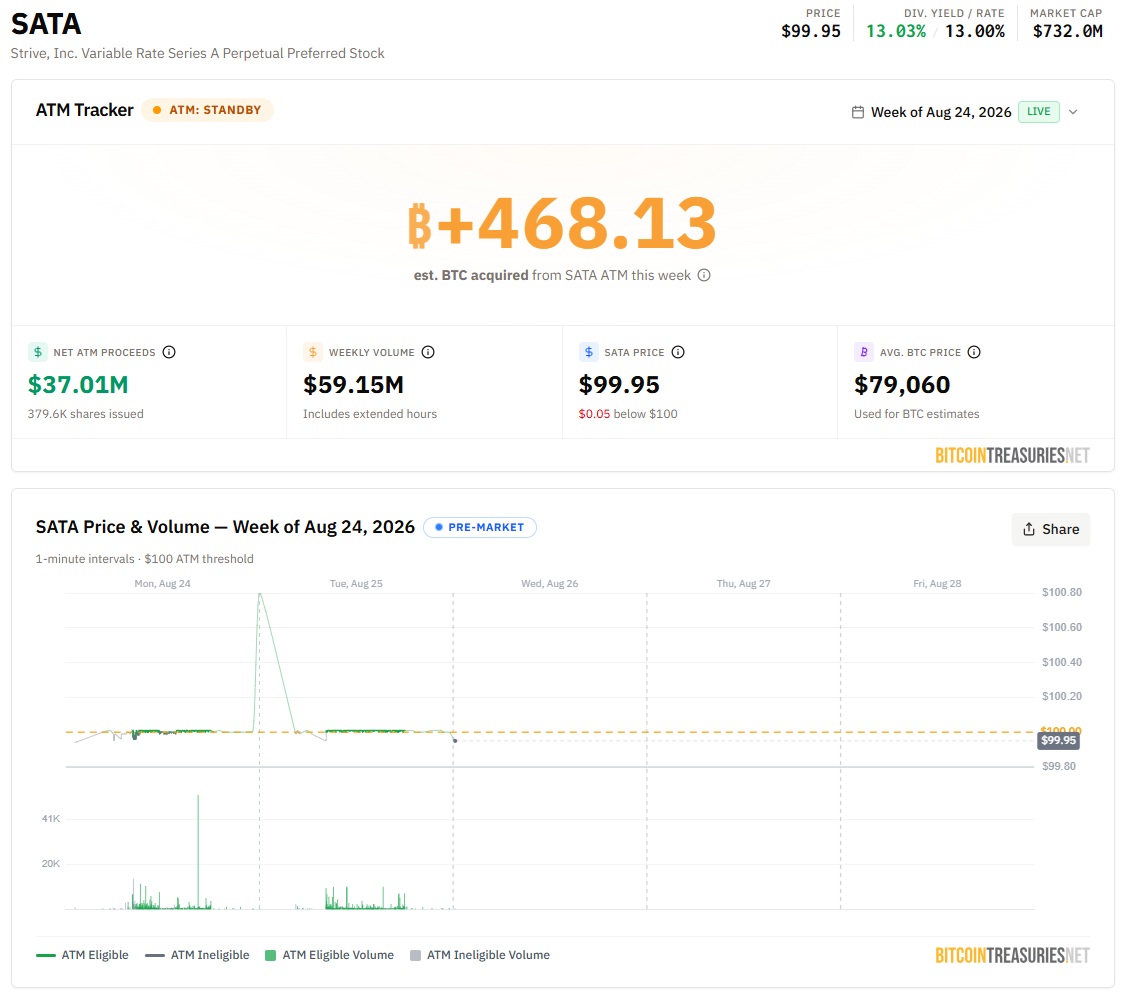Click the price spike peak on the chart
This screenshot has height=998, width=1121.
point(260,595)
